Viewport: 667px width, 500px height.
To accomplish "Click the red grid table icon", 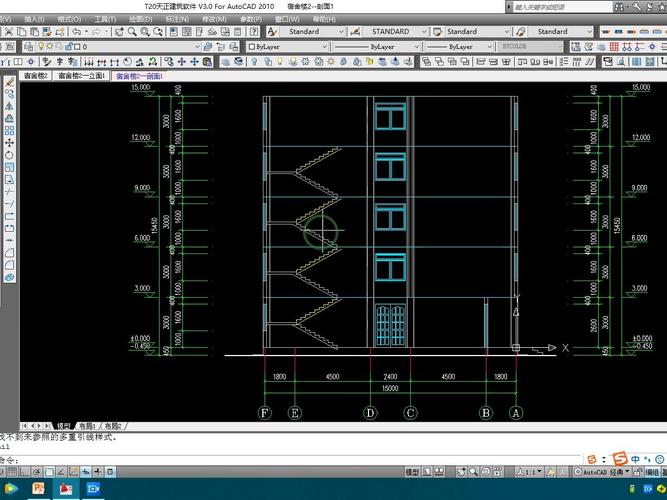I will point(614,46).
